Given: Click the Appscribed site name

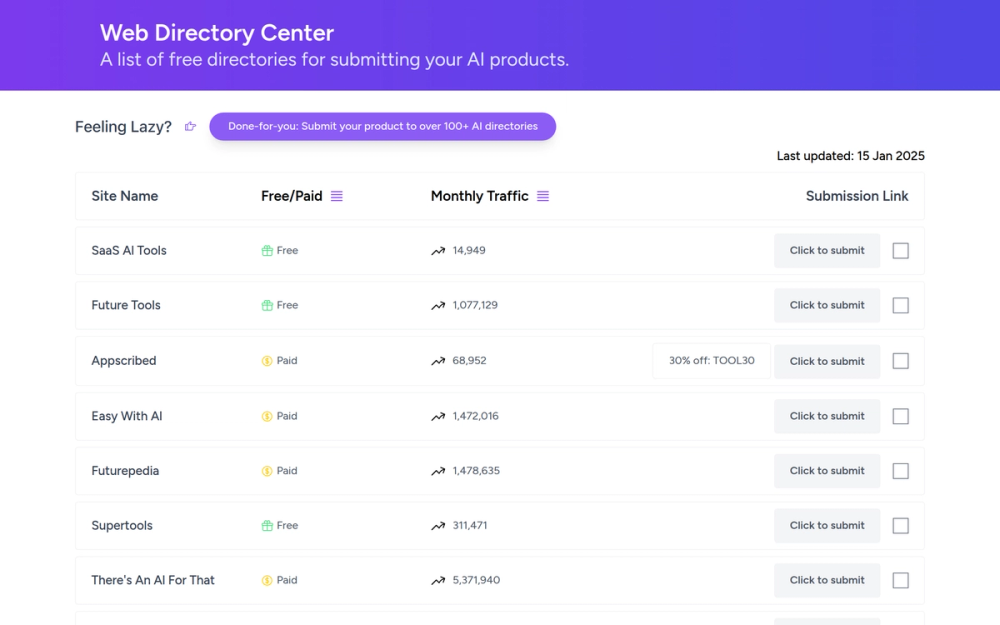Looking at the screenshot, I should 124,361.
